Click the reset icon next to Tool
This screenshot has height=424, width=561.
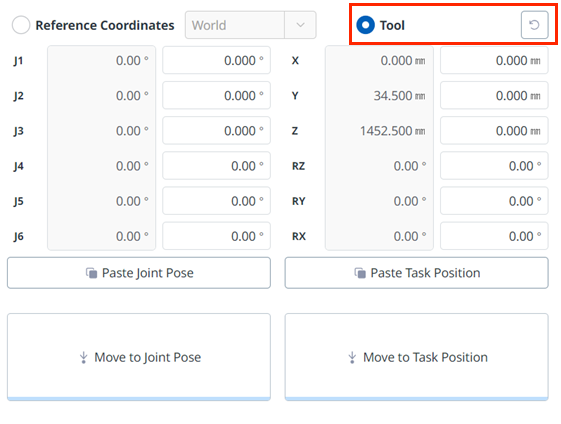pyautogui.click(x=534, y=25)
